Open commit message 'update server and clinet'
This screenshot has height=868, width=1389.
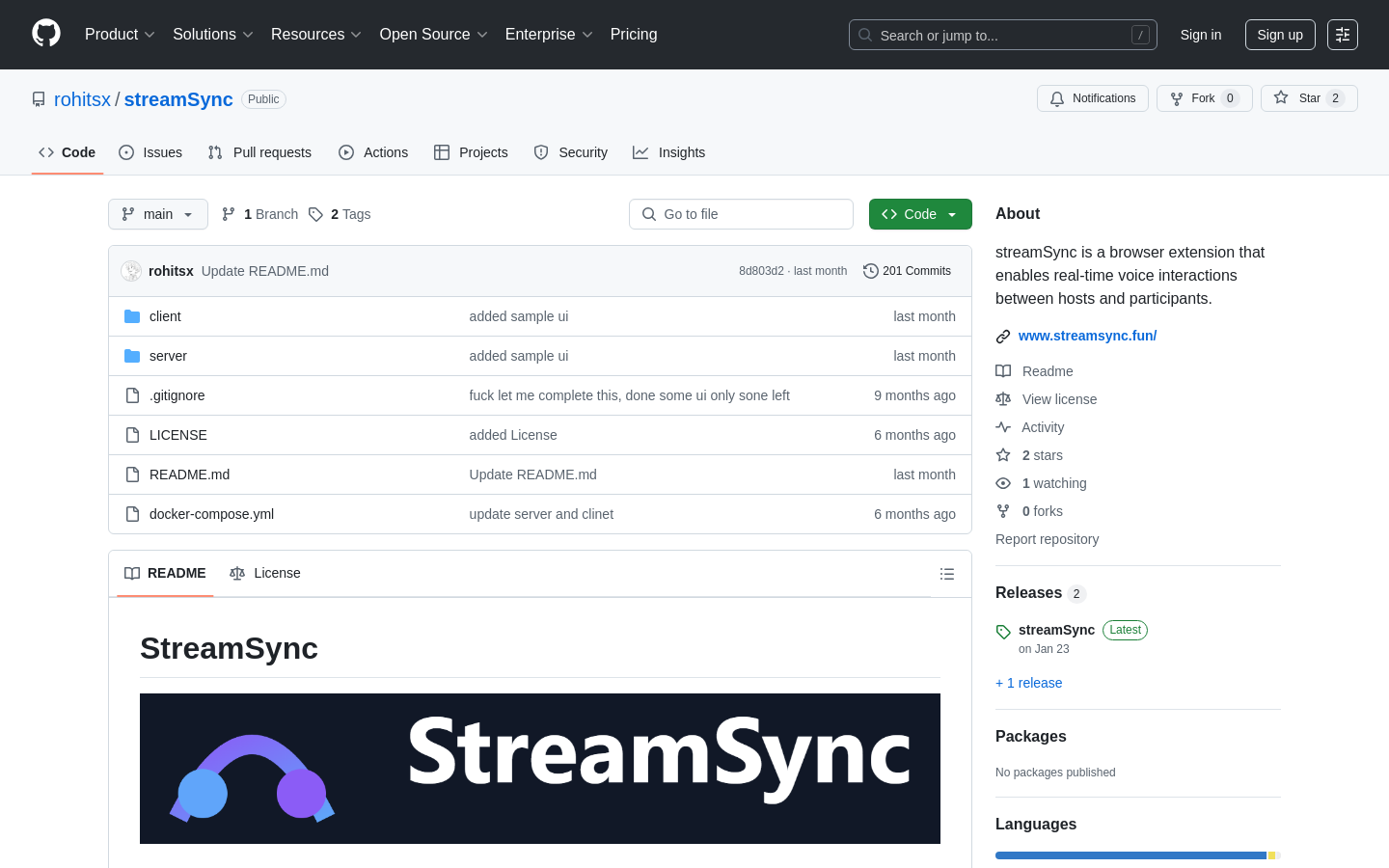click(541, 514)
